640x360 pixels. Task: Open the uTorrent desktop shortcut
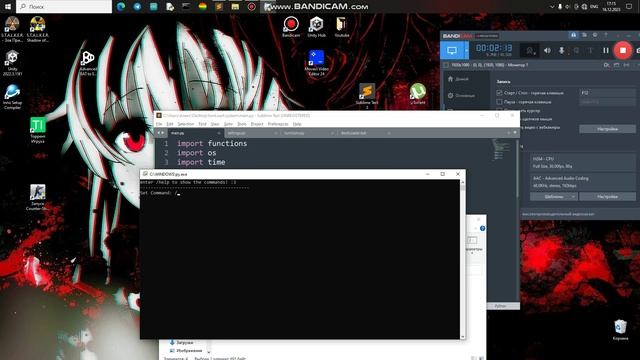click(418, 94)
